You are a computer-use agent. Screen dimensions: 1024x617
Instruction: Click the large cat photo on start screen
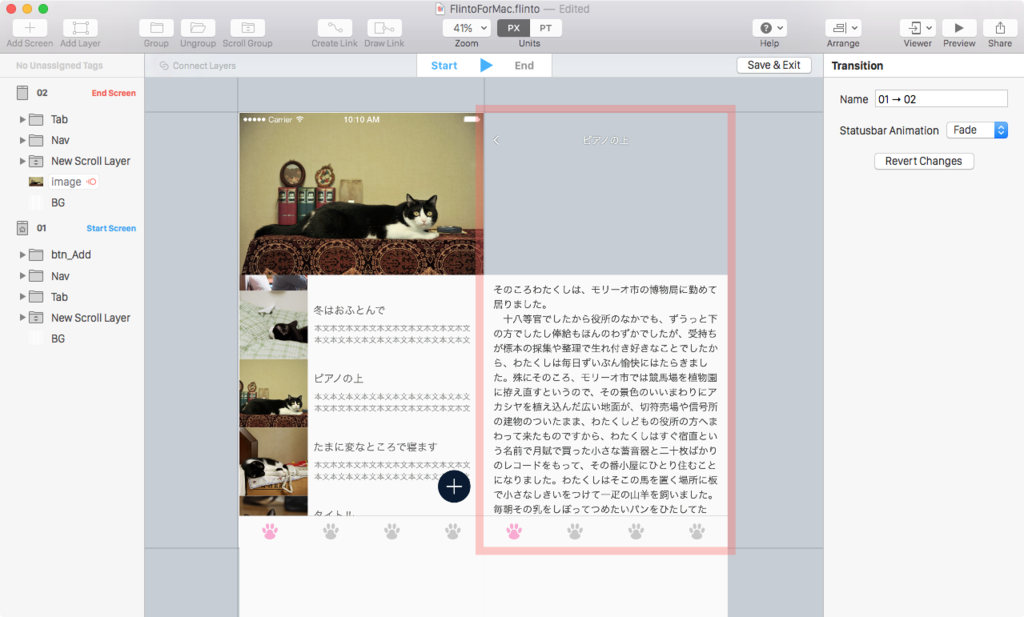pyautogui.click(x=362, y=194)
